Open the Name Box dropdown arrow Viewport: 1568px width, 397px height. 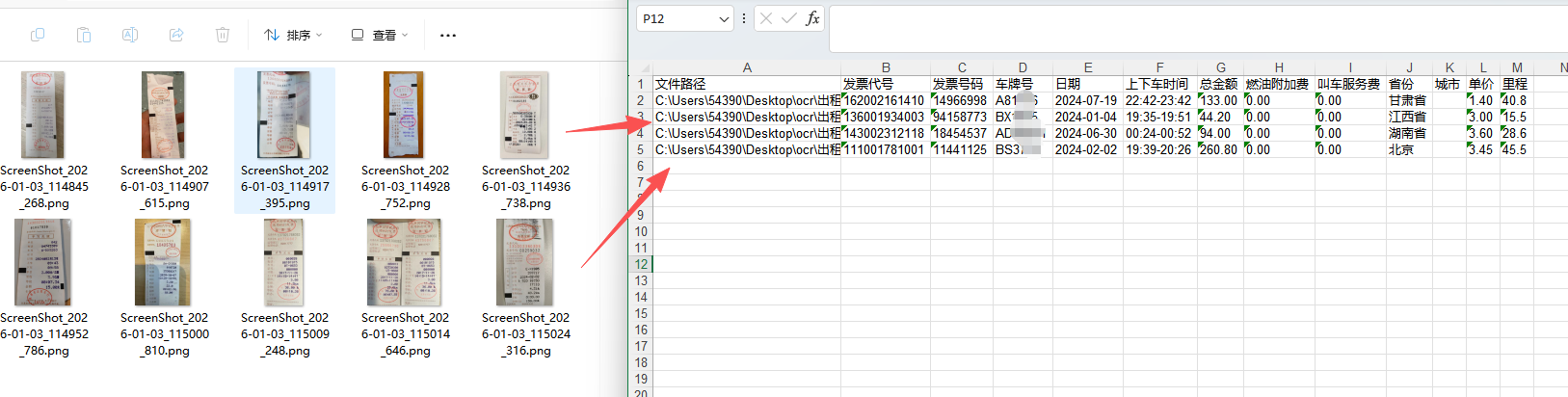pos(724,19)
